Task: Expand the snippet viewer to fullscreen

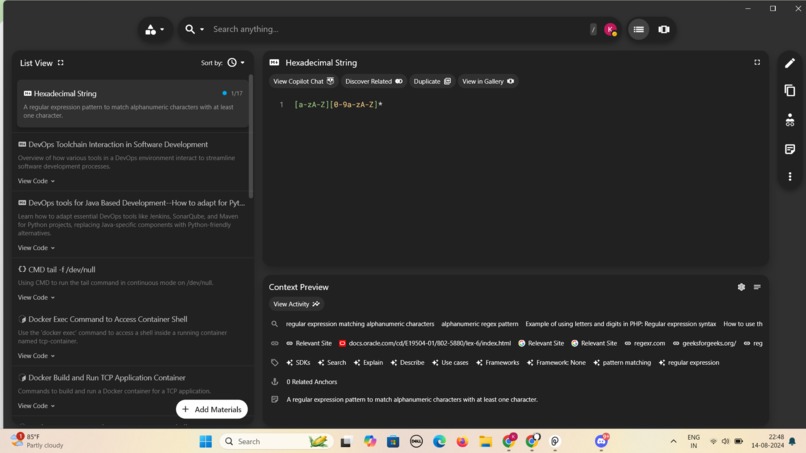Action: coord(757,62)
